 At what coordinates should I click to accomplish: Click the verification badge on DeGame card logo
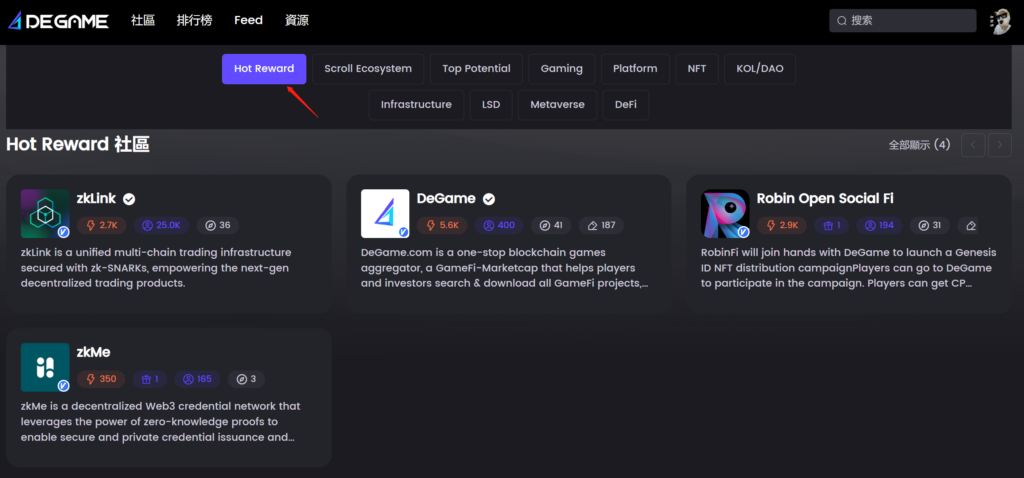click(404, 232)
